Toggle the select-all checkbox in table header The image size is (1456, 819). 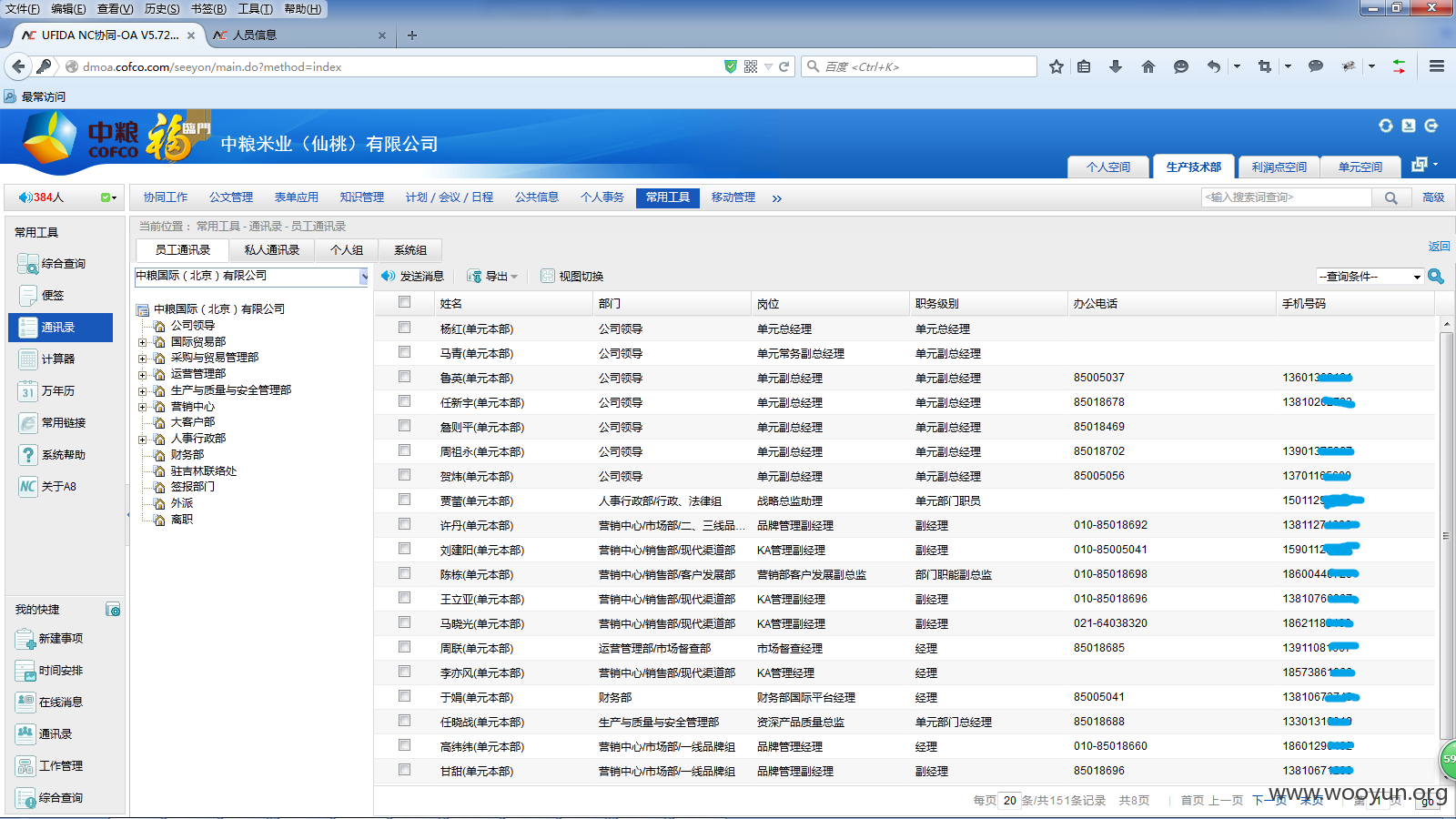404,302
